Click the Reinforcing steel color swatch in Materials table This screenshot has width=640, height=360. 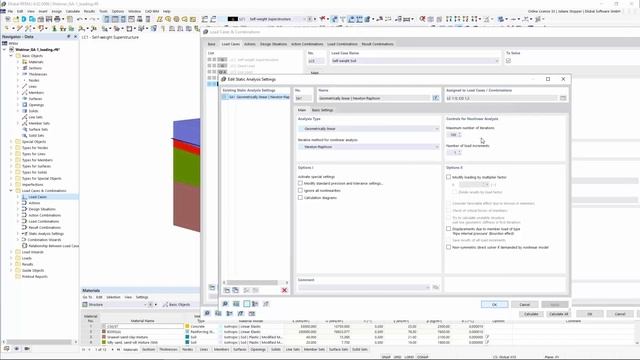tap(187, 332)
